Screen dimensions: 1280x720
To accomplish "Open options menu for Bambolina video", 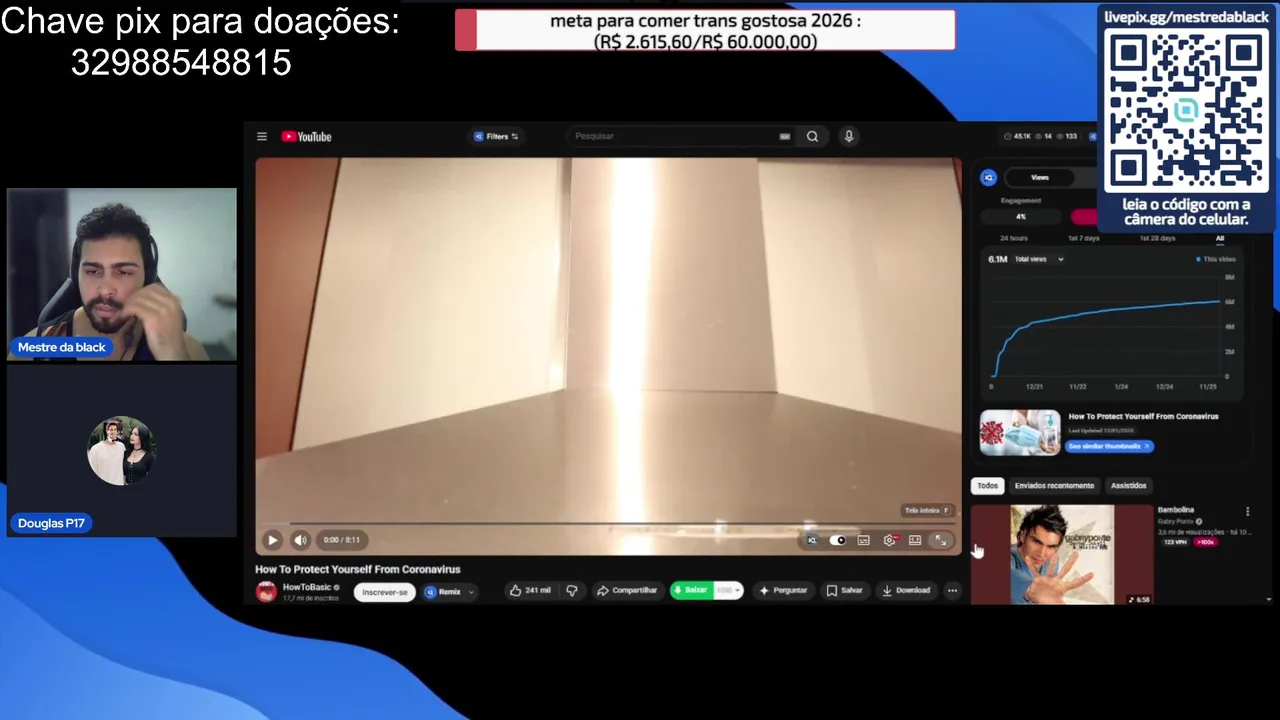I will [x=1247, y=512].
